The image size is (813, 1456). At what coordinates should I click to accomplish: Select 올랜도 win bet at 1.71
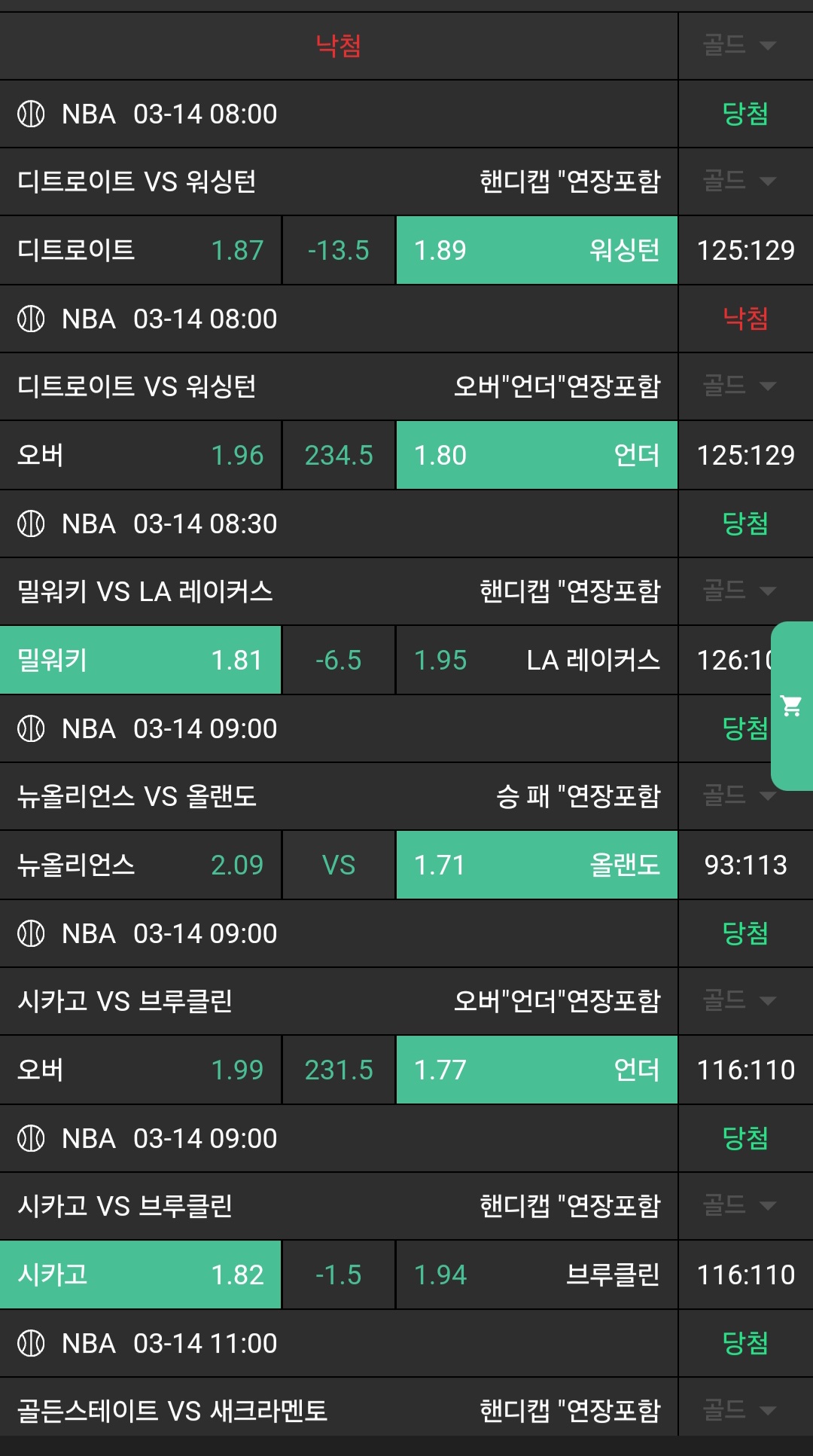(x=536, y=865)
